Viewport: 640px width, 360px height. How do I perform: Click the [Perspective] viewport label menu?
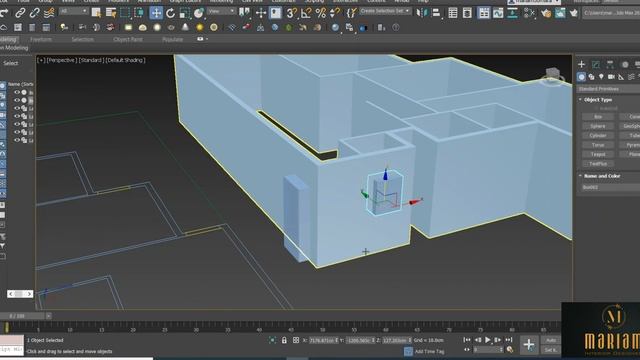point(62,60)
